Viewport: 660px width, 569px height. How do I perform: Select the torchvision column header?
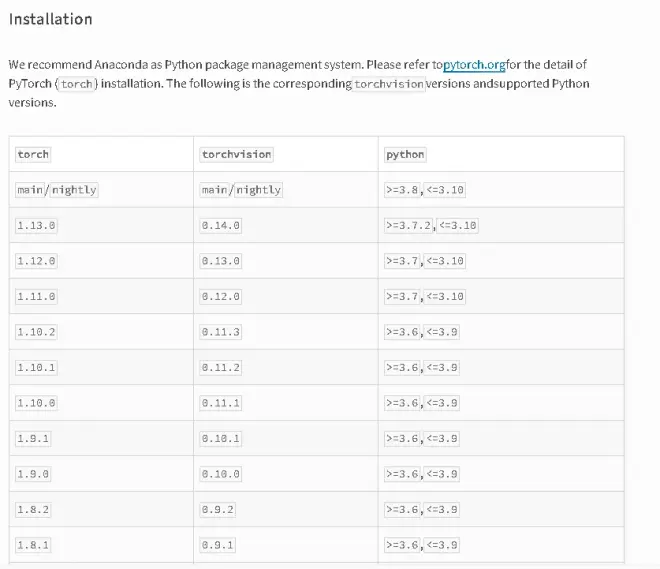pos(237,154)
